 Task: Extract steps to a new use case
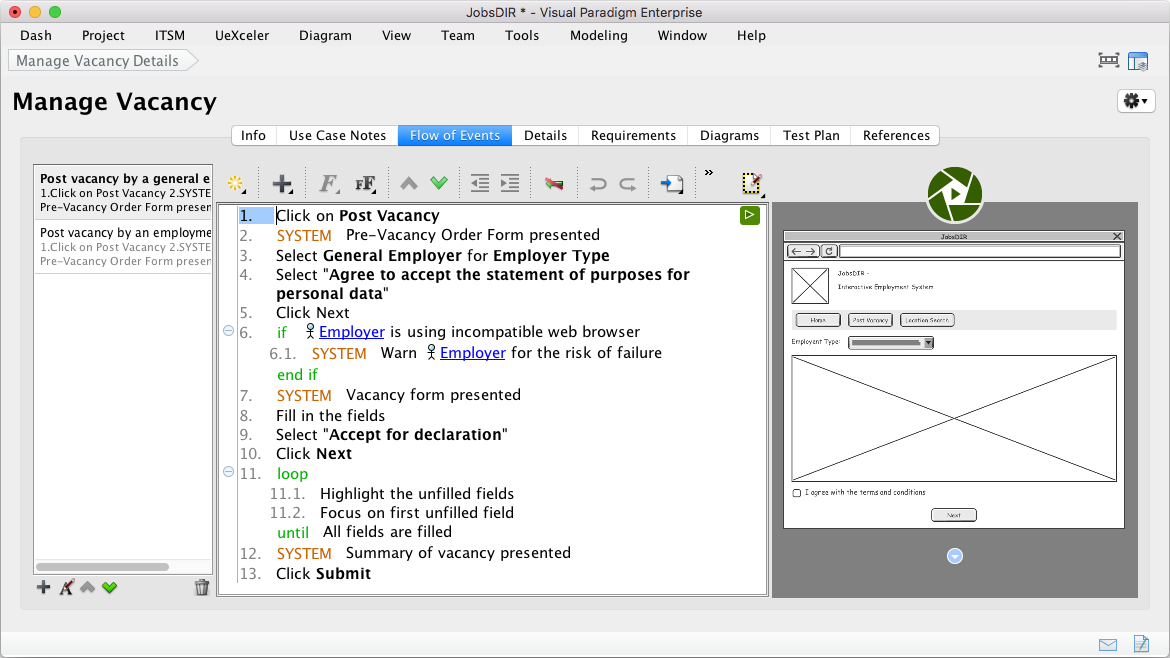(672, 183)
